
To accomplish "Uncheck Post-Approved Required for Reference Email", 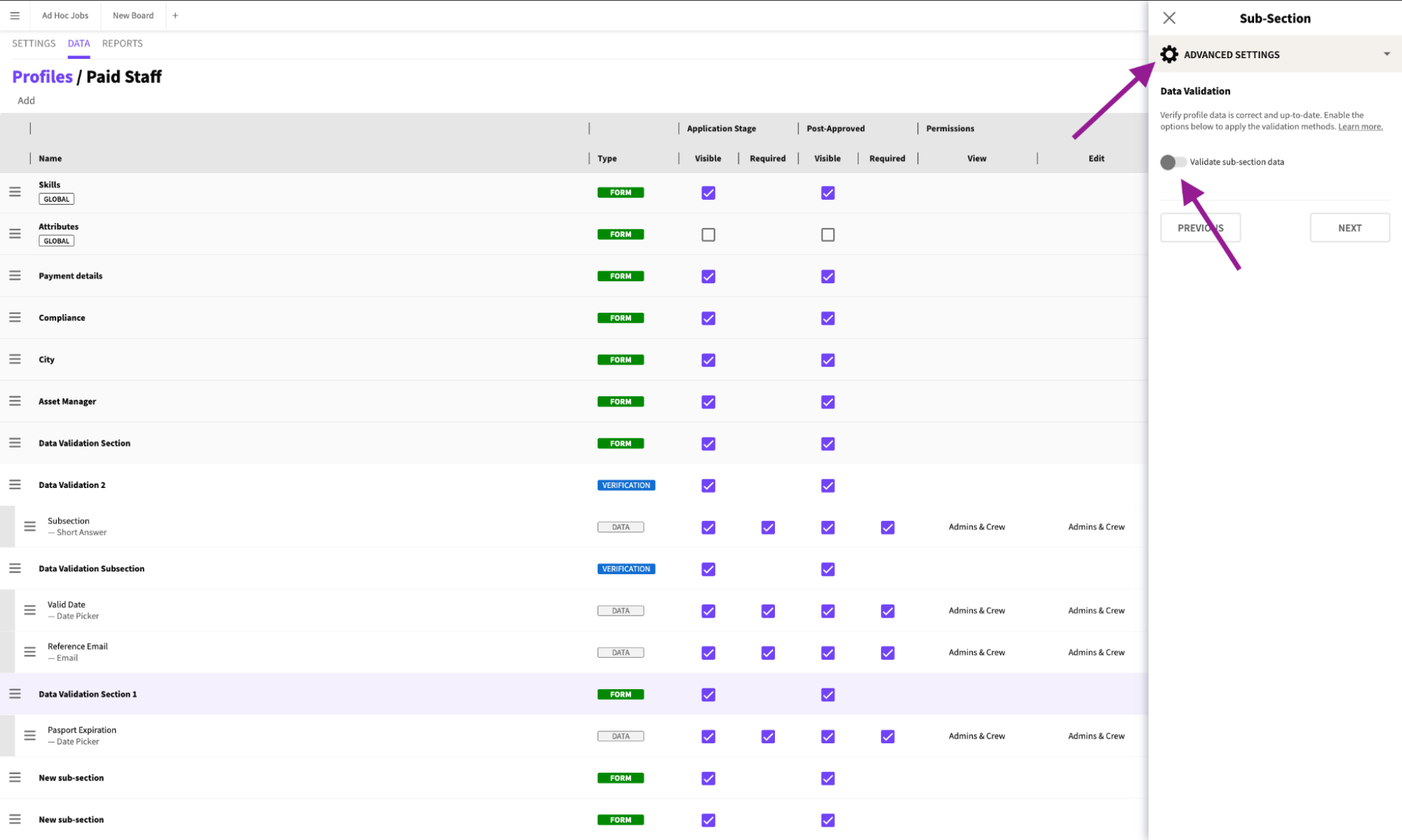I will pyautogui.click(x=887, y=653).
